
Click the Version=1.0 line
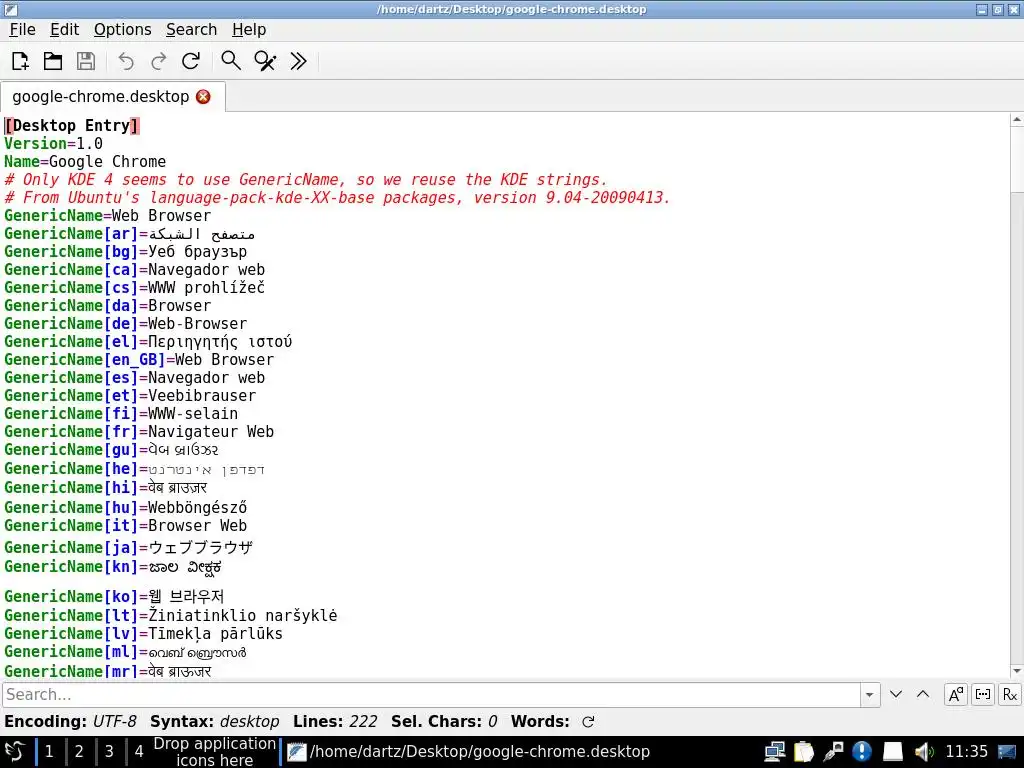(54, 144)
